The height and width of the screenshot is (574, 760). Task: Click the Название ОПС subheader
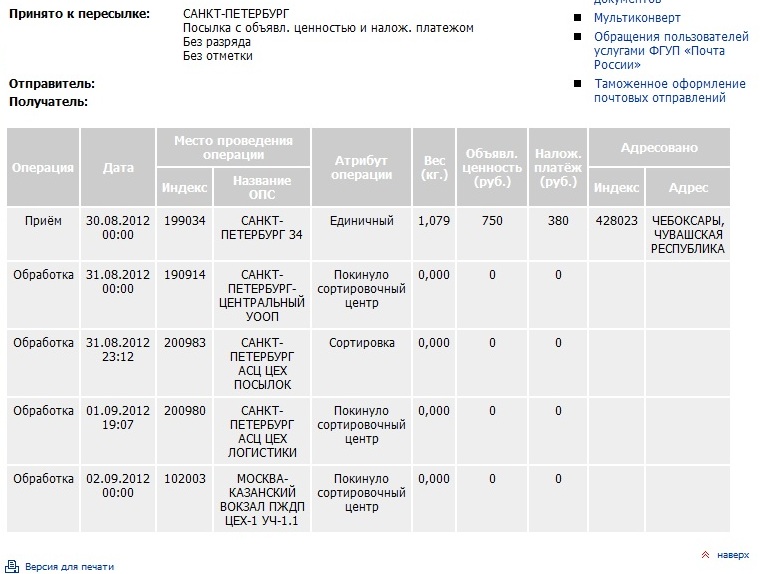click(x=262, y=187)
